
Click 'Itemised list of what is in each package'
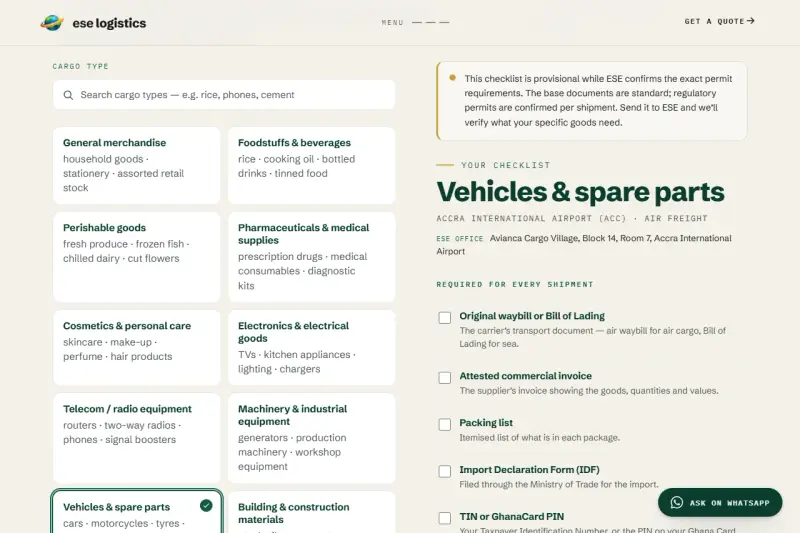pyautogui.click(x=539, y=438)
